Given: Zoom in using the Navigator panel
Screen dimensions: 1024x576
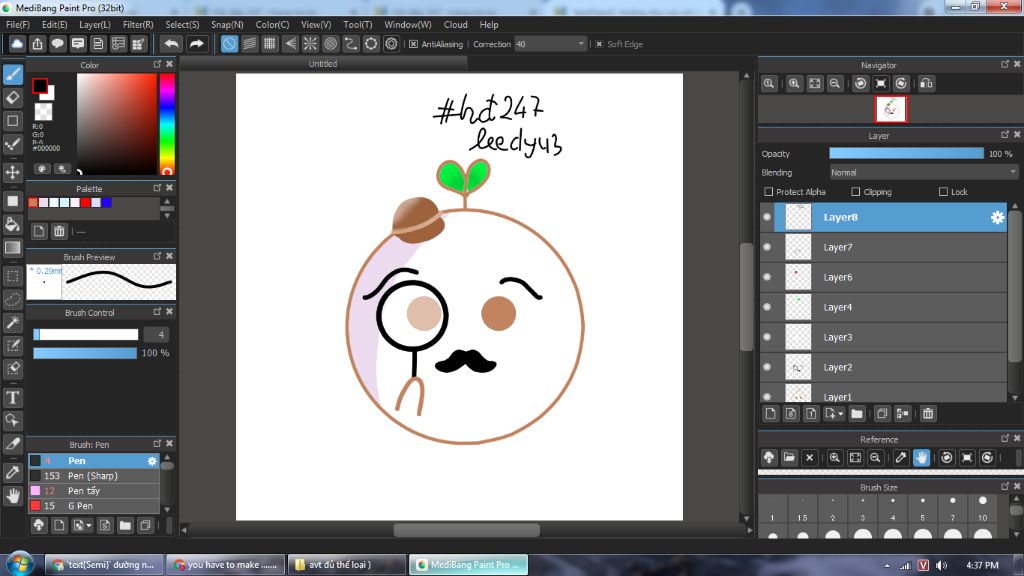Looking at the screenshot, I should 794,84.
